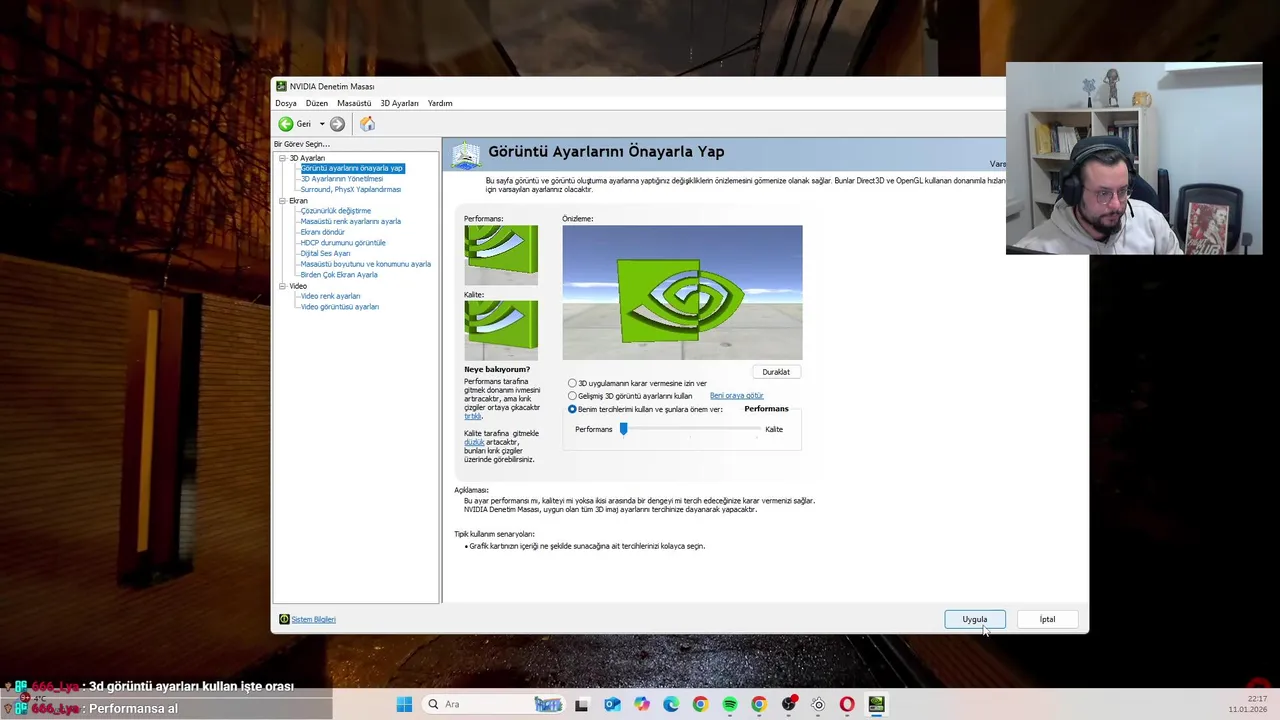This screenshot has height=720, width=1280.
Task: Open the Yardım menu
Action: [x=440, y=103]
